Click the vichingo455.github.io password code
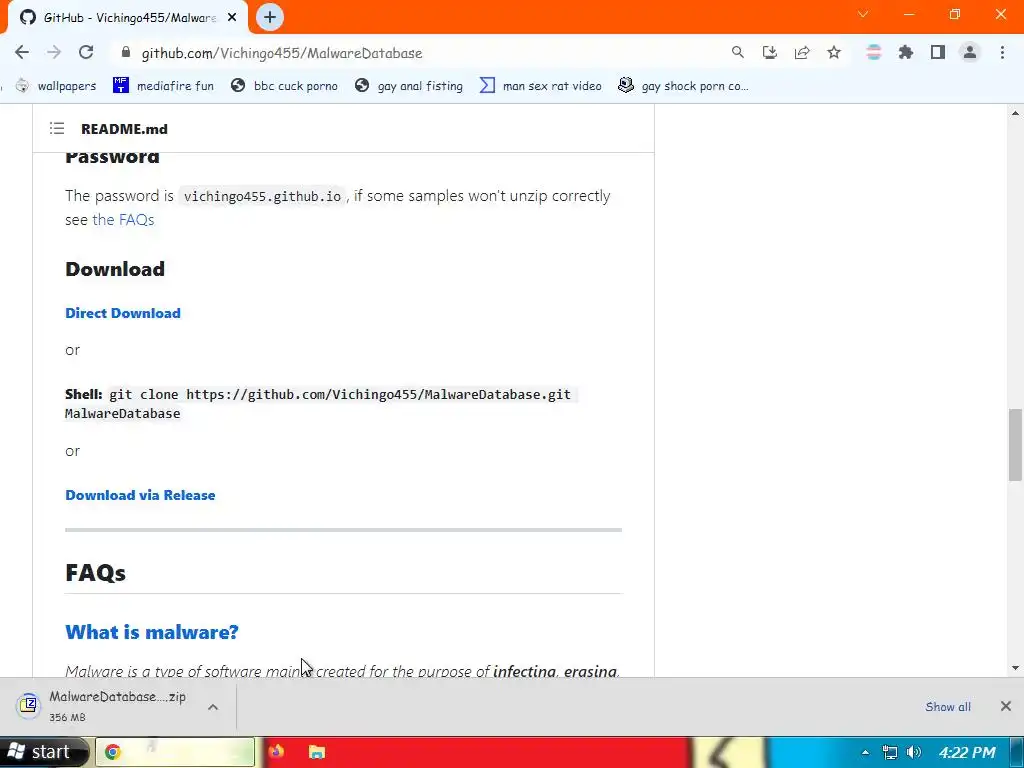 click(x=263, y=196)
